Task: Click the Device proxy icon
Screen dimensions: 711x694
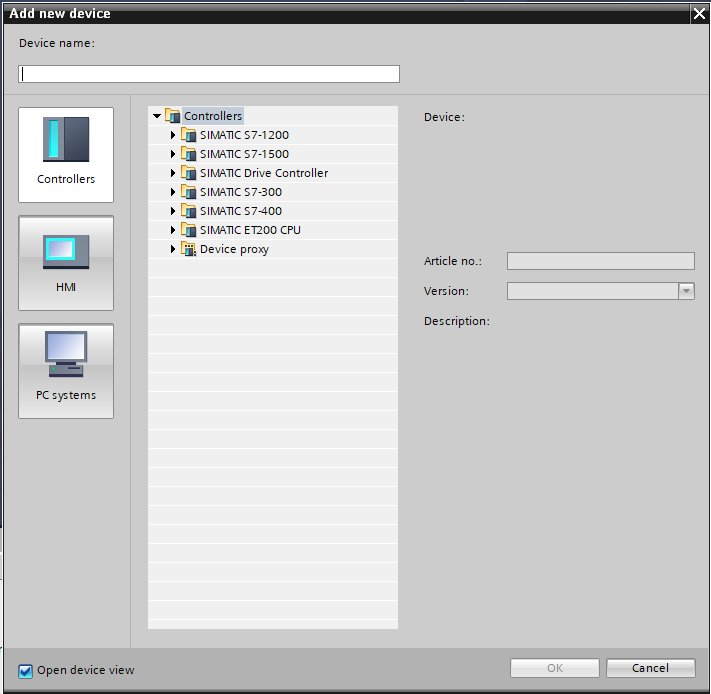Action: click(x=189, y=249)
